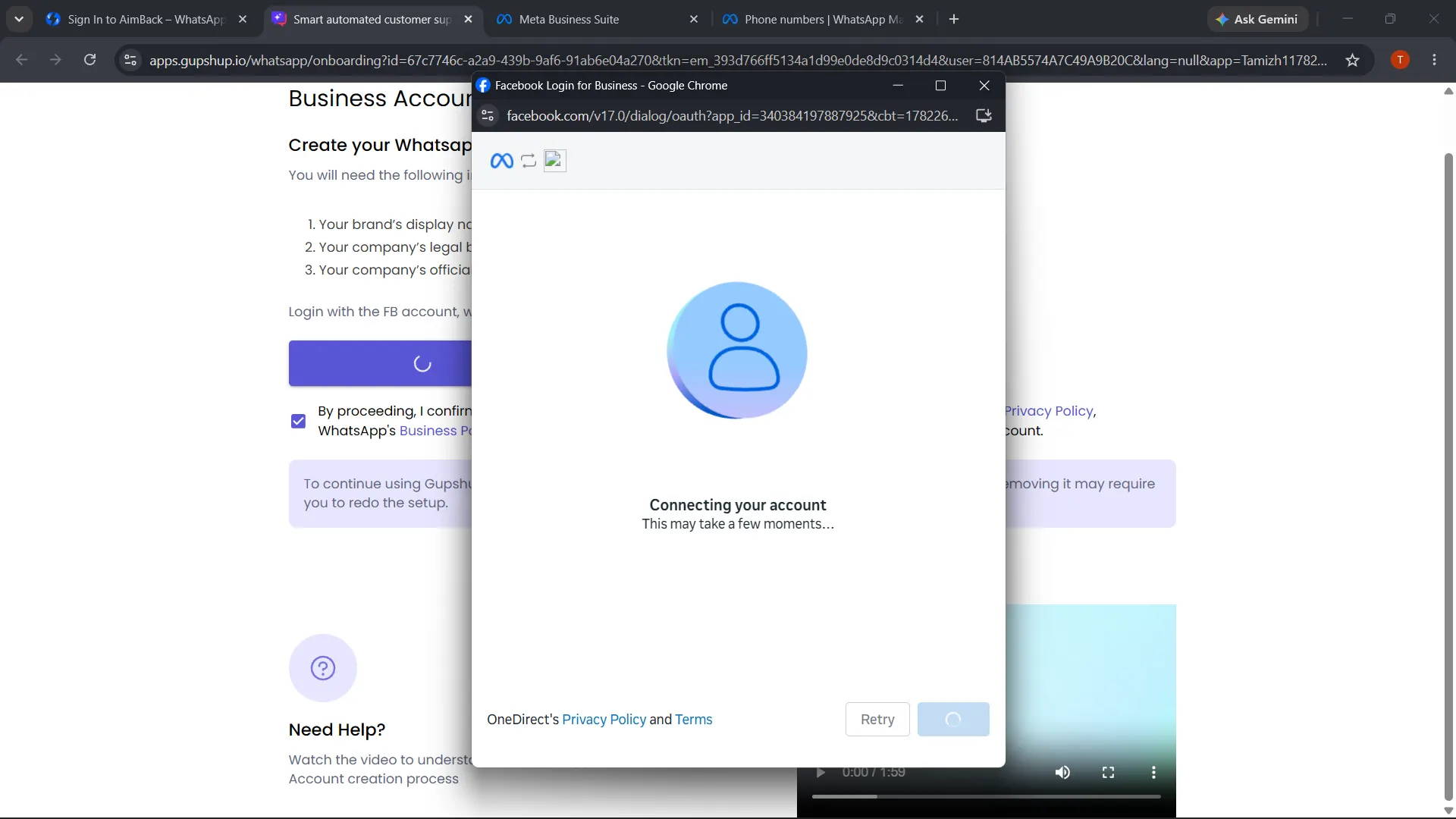Image resolution: width=1456 pixels, height=819 pixels.
Task: Mute the help video audio
Action: tap(1062, 772)
